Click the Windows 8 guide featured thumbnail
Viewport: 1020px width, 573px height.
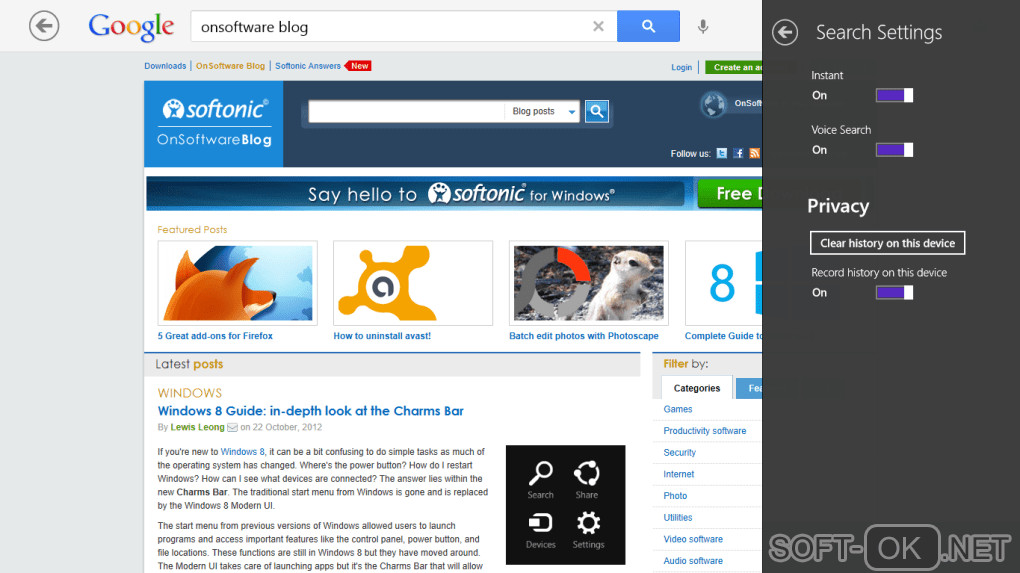point(723,283)
